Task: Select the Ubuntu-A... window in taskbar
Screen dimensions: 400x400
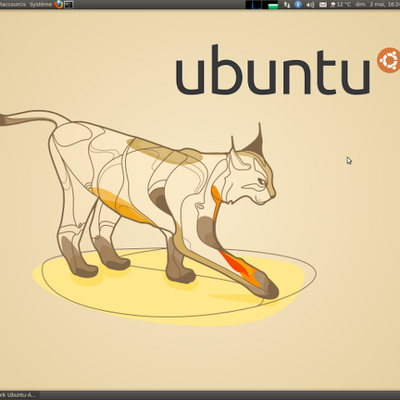Action: coord(19,395)
